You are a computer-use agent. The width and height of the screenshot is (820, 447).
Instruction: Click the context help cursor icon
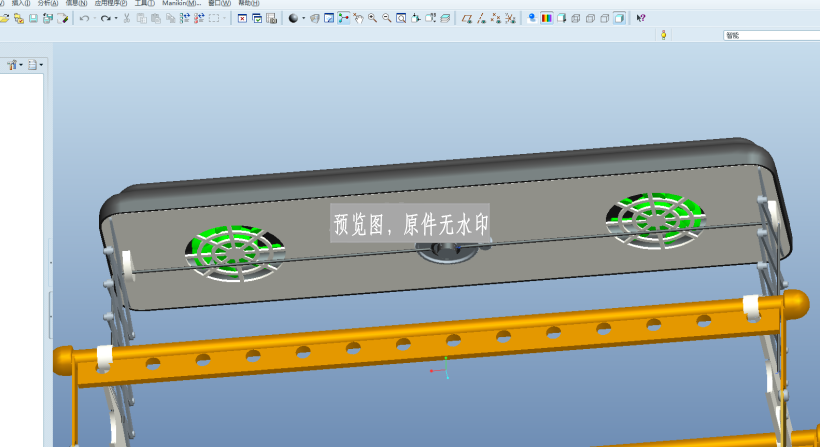641,18
